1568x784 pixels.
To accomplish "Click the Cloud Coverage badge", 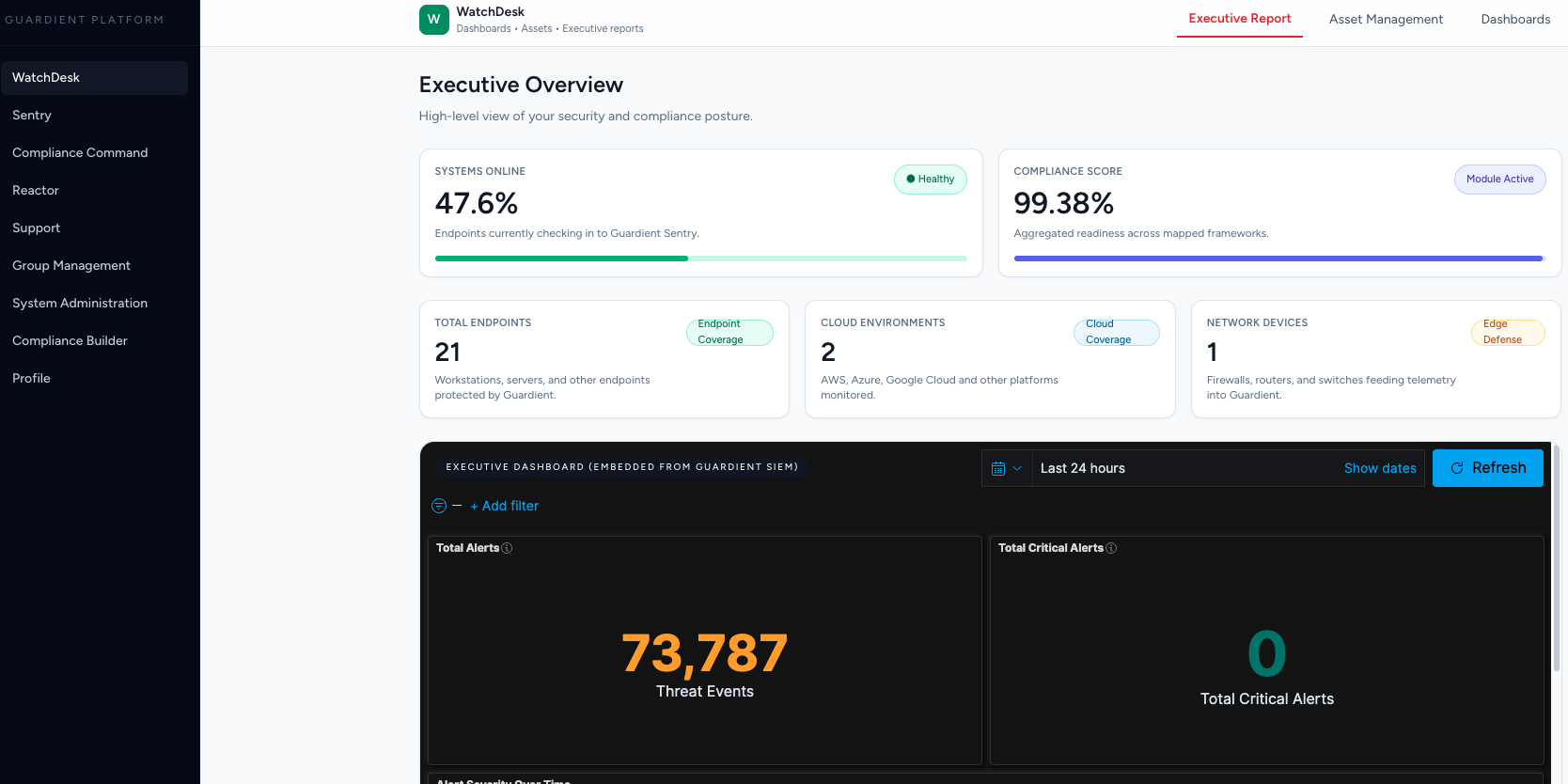I will click(x=1117, y=332).
